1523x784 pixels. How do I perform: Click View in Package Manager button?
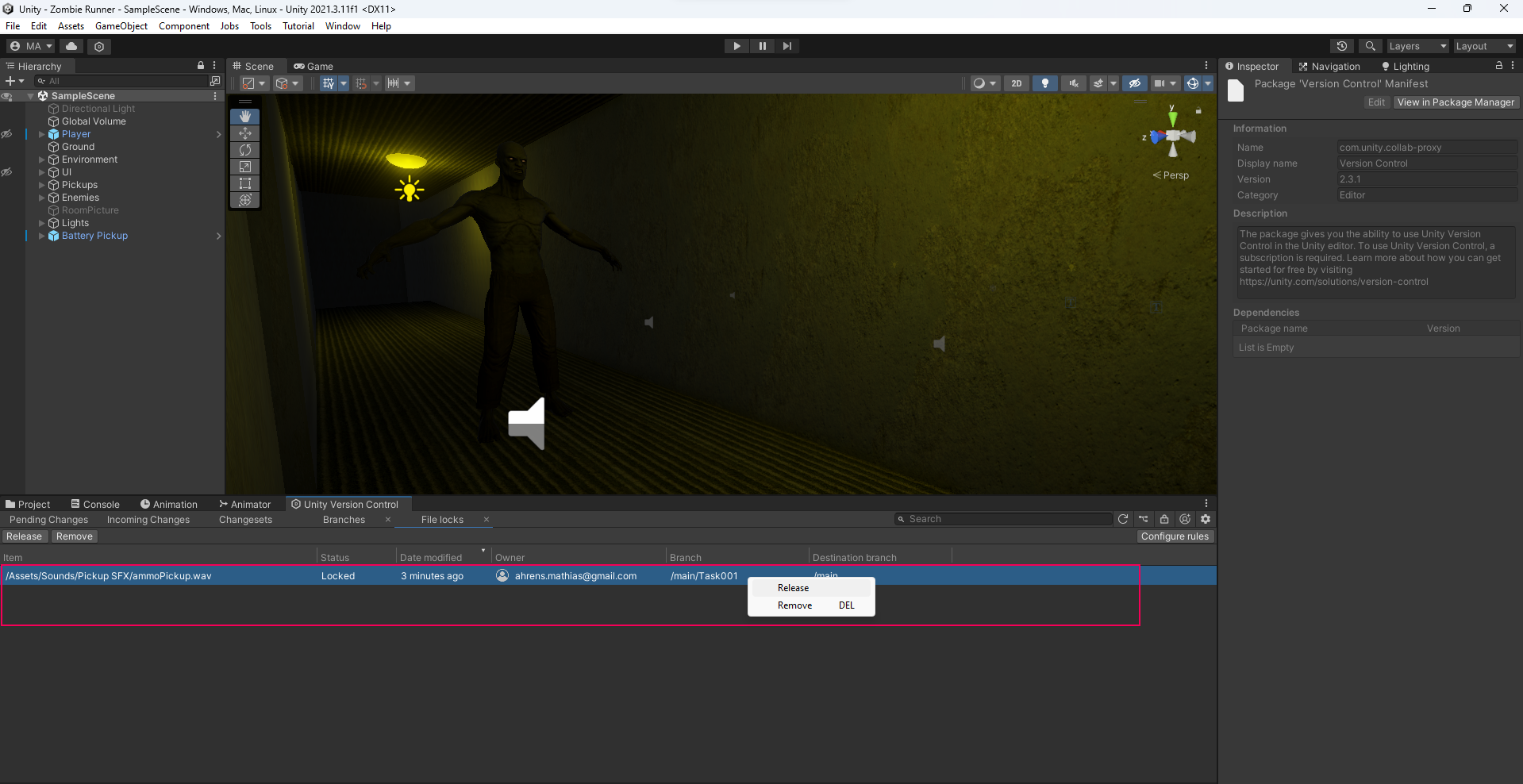click(1456, 102)
